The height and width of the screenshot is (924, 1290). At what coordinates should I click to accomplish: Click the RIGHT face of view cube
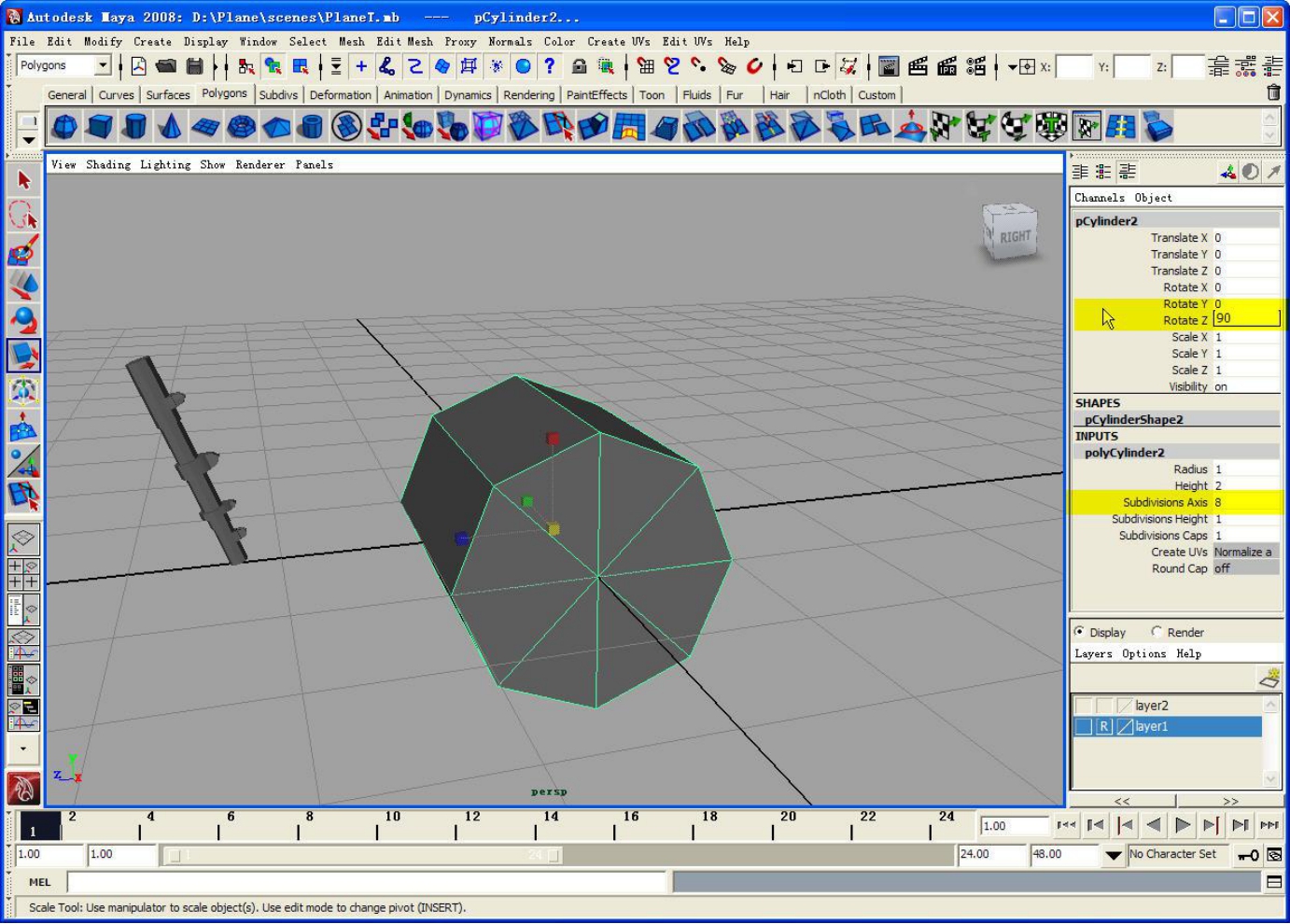click(x=1015, y=237)
